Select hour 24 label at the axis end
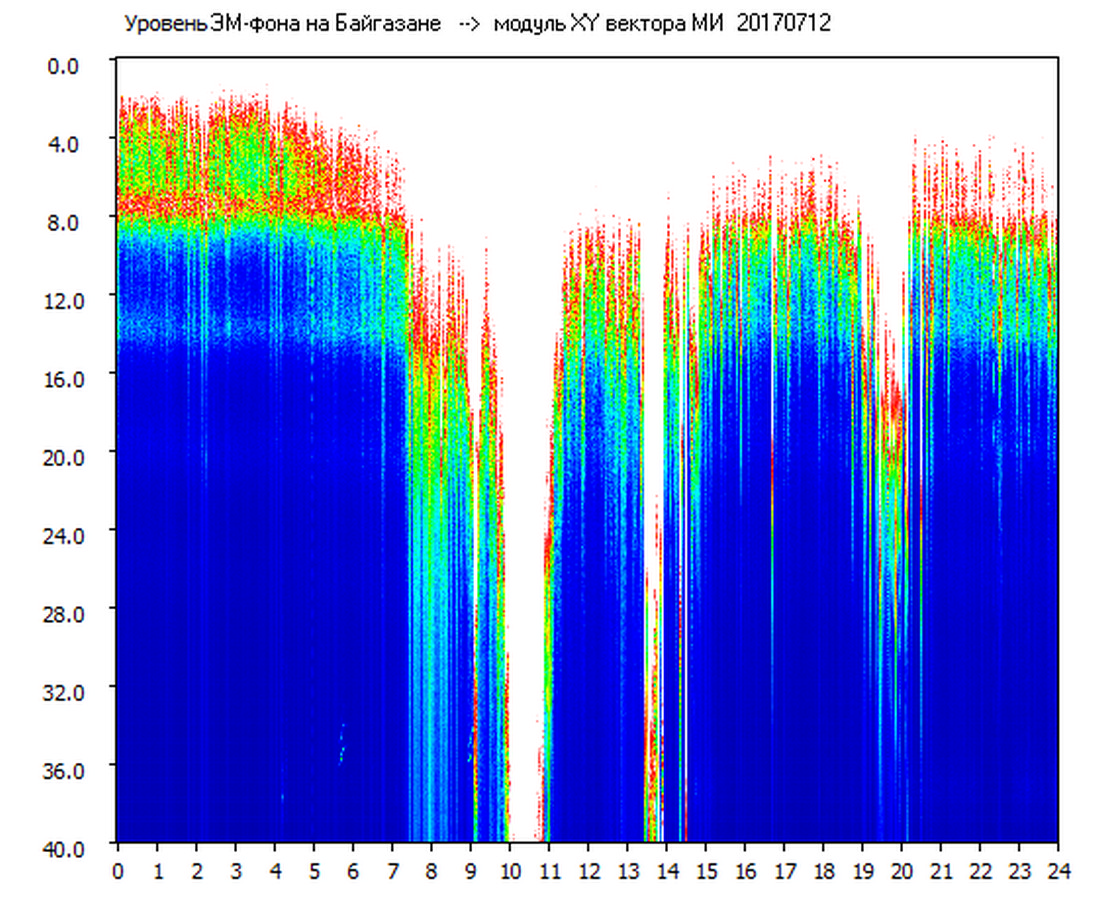The height and width of the screenshot is (900, 1096). pyautogui.click(x=1058, y=870)
